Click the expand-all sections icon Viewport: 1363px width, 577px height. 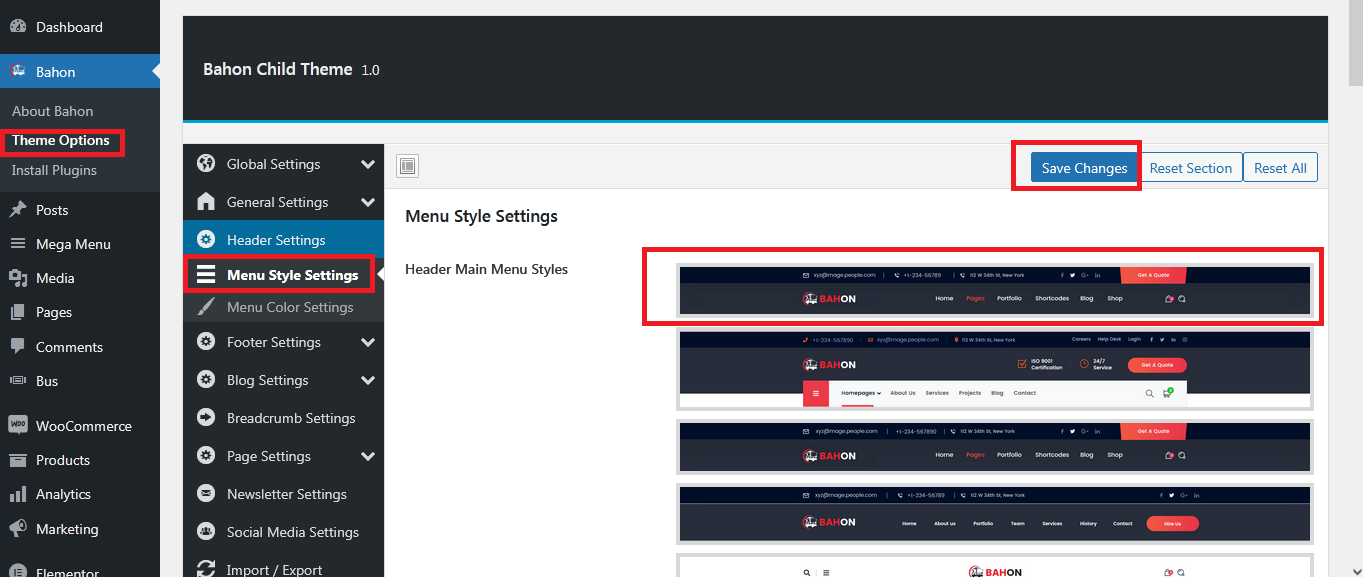[x=407, y=167]
